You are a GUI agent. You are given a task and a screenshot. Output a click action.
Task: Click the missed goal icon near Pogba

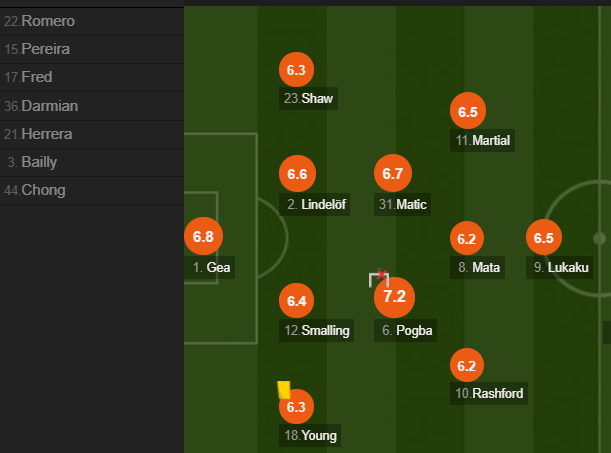[379, 278]
